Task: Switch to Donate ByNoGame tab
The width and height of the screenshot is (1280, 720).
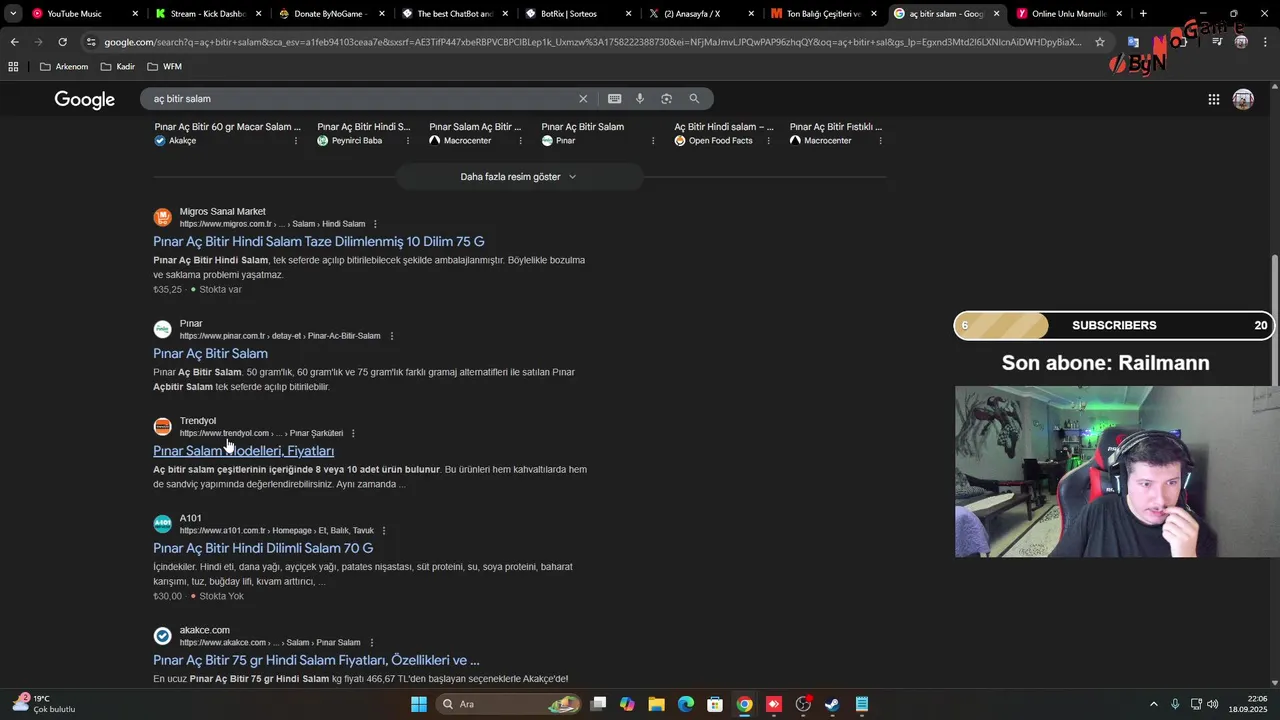Action: click(x=330, y=14)
